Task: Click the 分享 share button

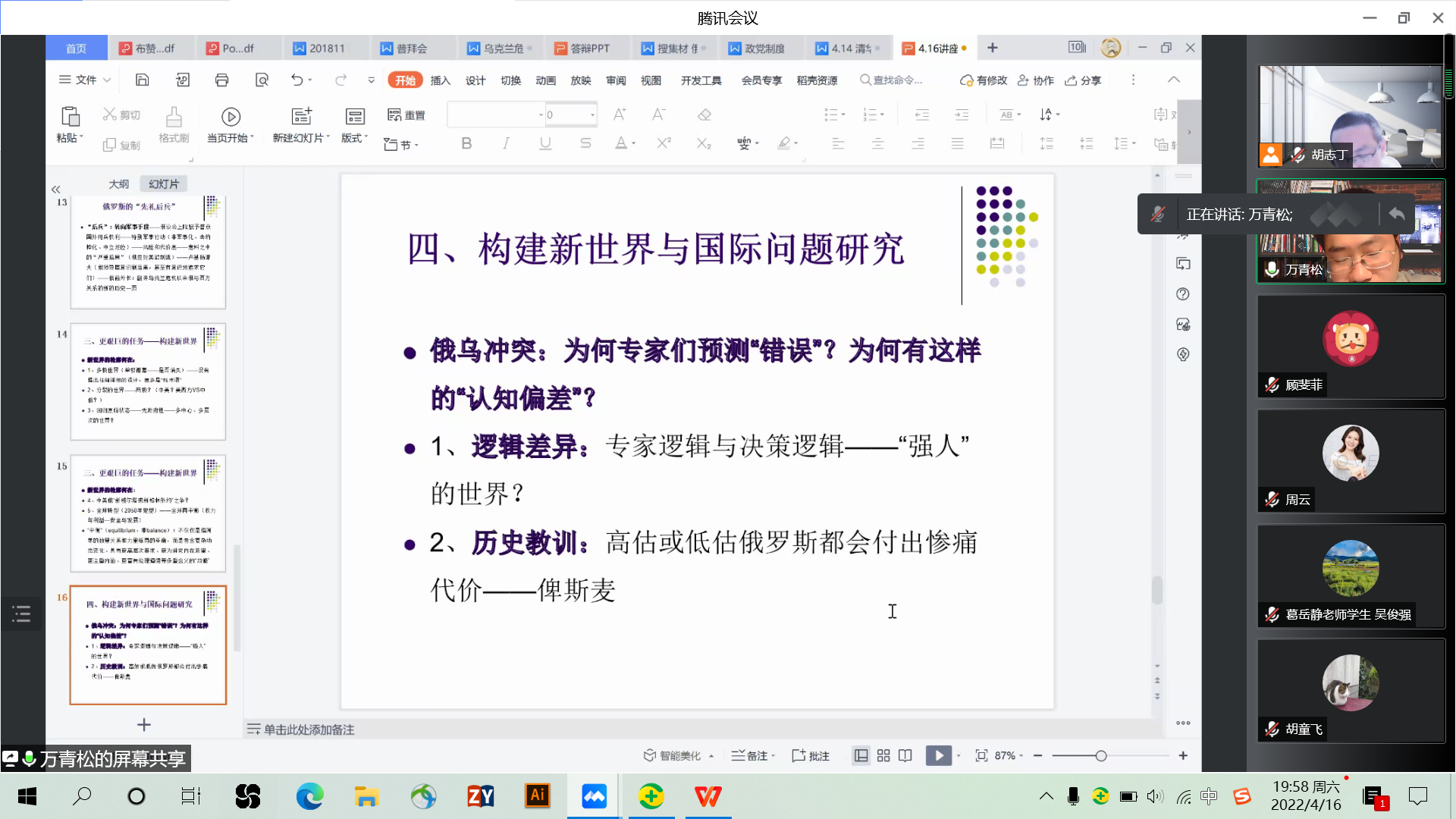Action: point(1084,80)
